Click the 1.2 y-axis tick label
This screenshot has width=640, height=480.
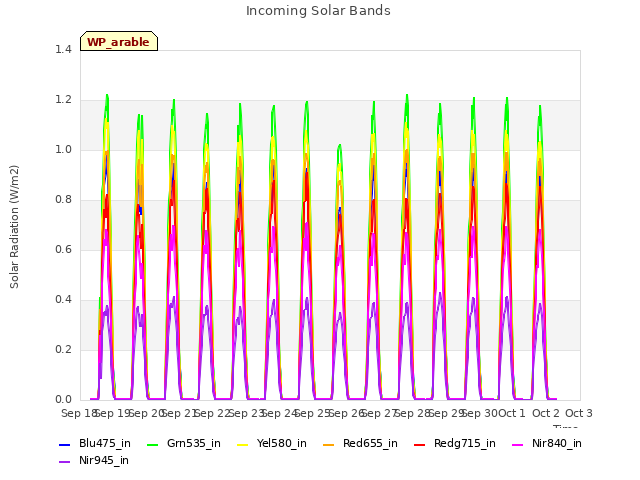63,100
